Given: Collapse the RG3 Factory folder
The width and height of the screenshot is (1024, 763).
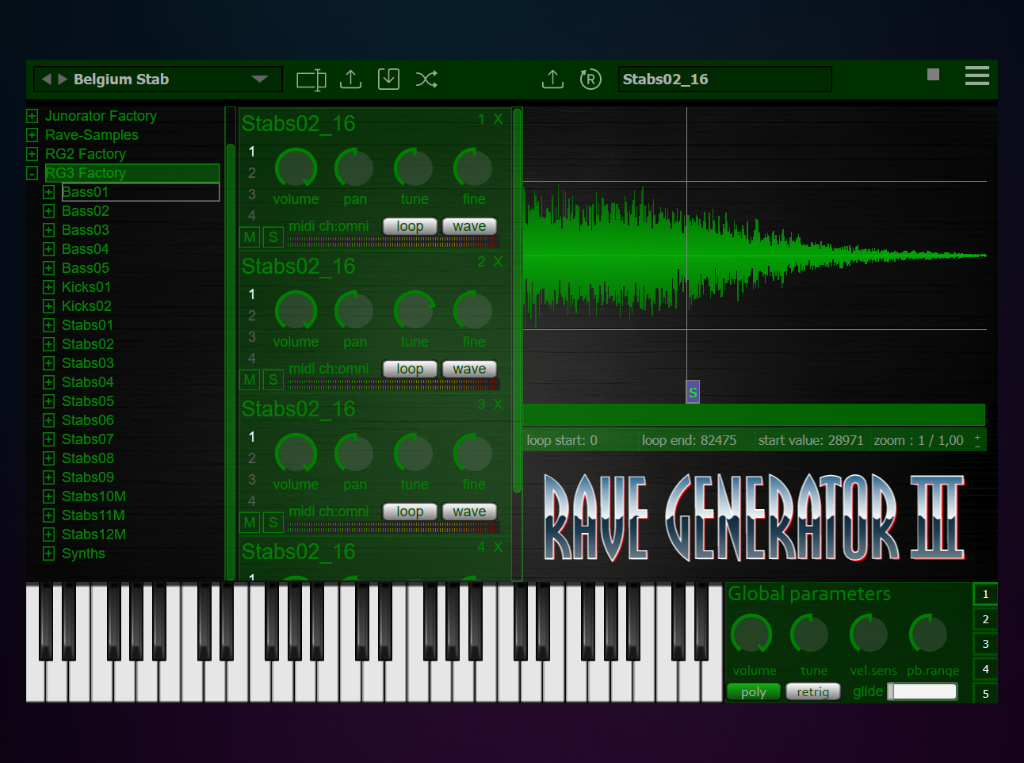Looking at the screenshot, I should [x=32, y=173].
